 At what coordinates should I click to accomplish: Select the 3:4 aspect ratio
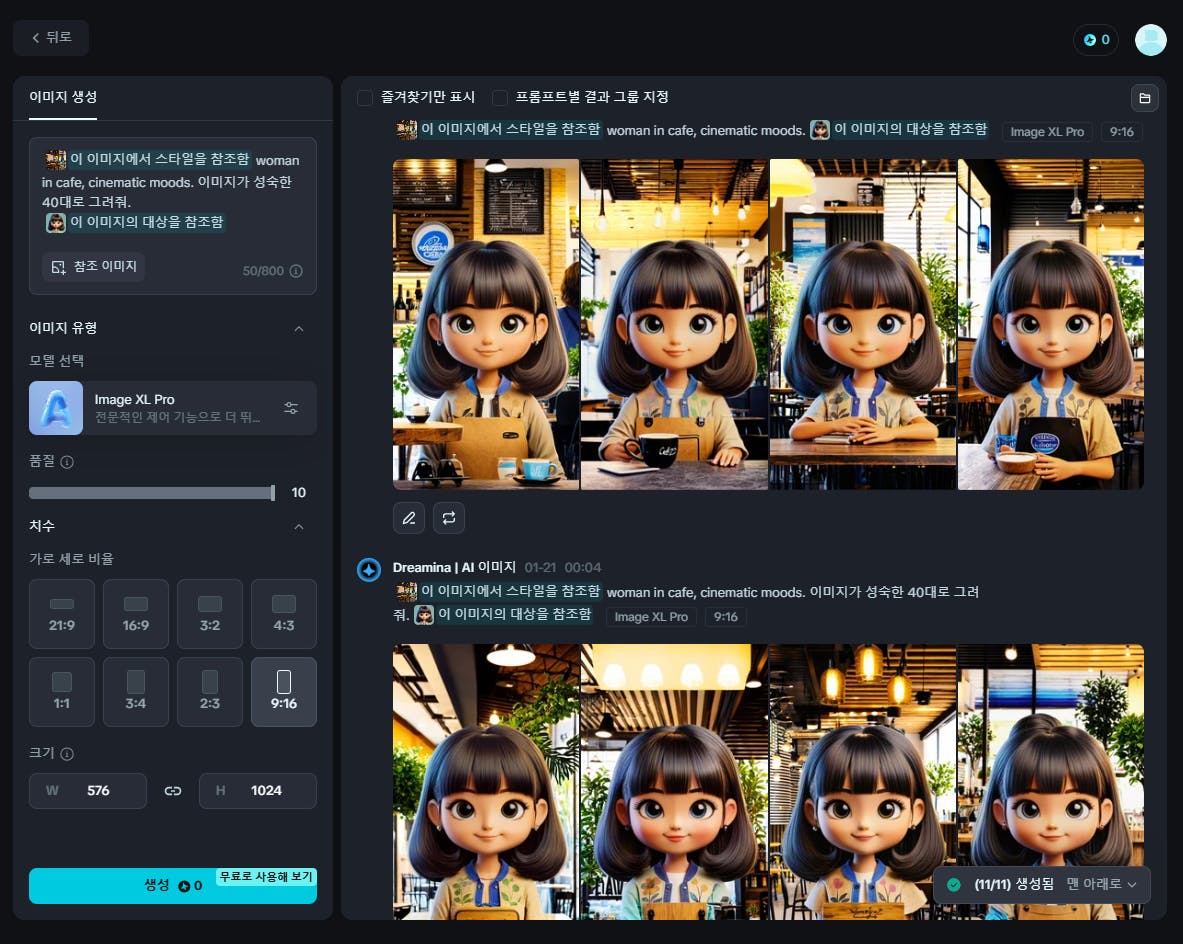point(136,692)
